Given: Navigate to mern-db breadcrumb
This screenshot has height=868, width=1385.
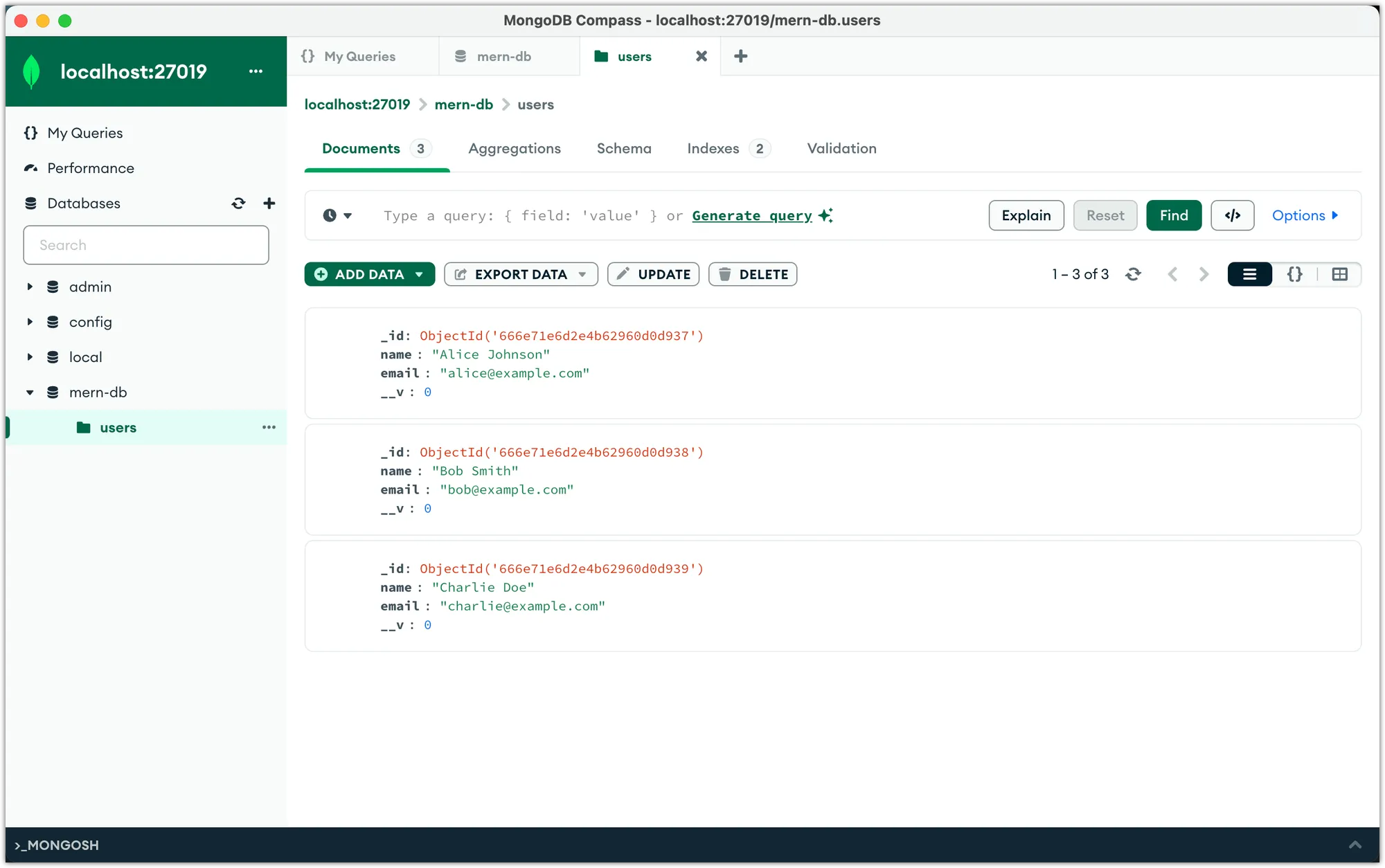Looking at the screenshot, I should (x=464, y=105).
